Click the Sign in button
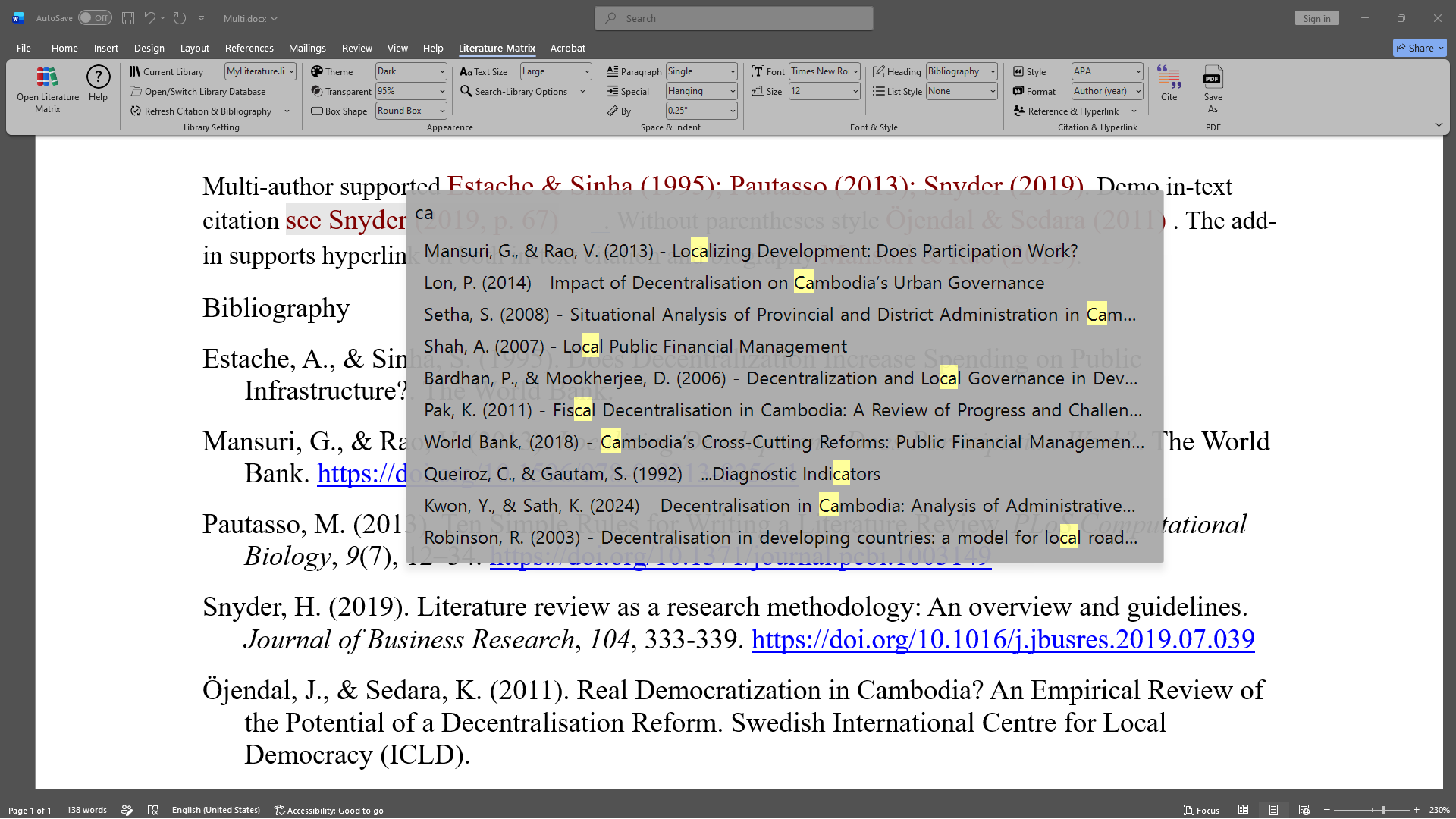The height and width of the screenshot is (819, 1456). click(1316, 18)
